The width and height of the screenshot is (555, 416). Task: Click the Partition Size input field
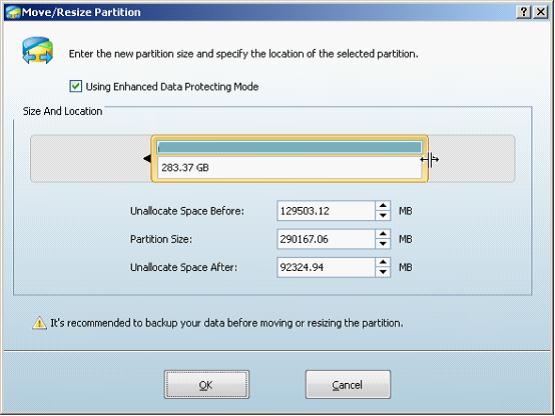(326, 239)
